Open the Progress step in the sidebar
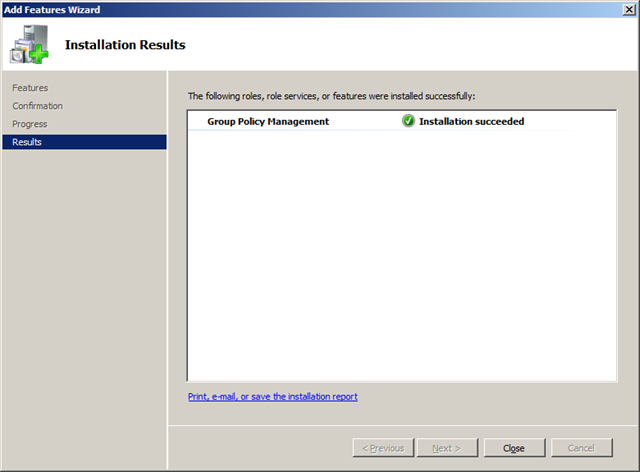The image size is (640, 472). [29, 124]
